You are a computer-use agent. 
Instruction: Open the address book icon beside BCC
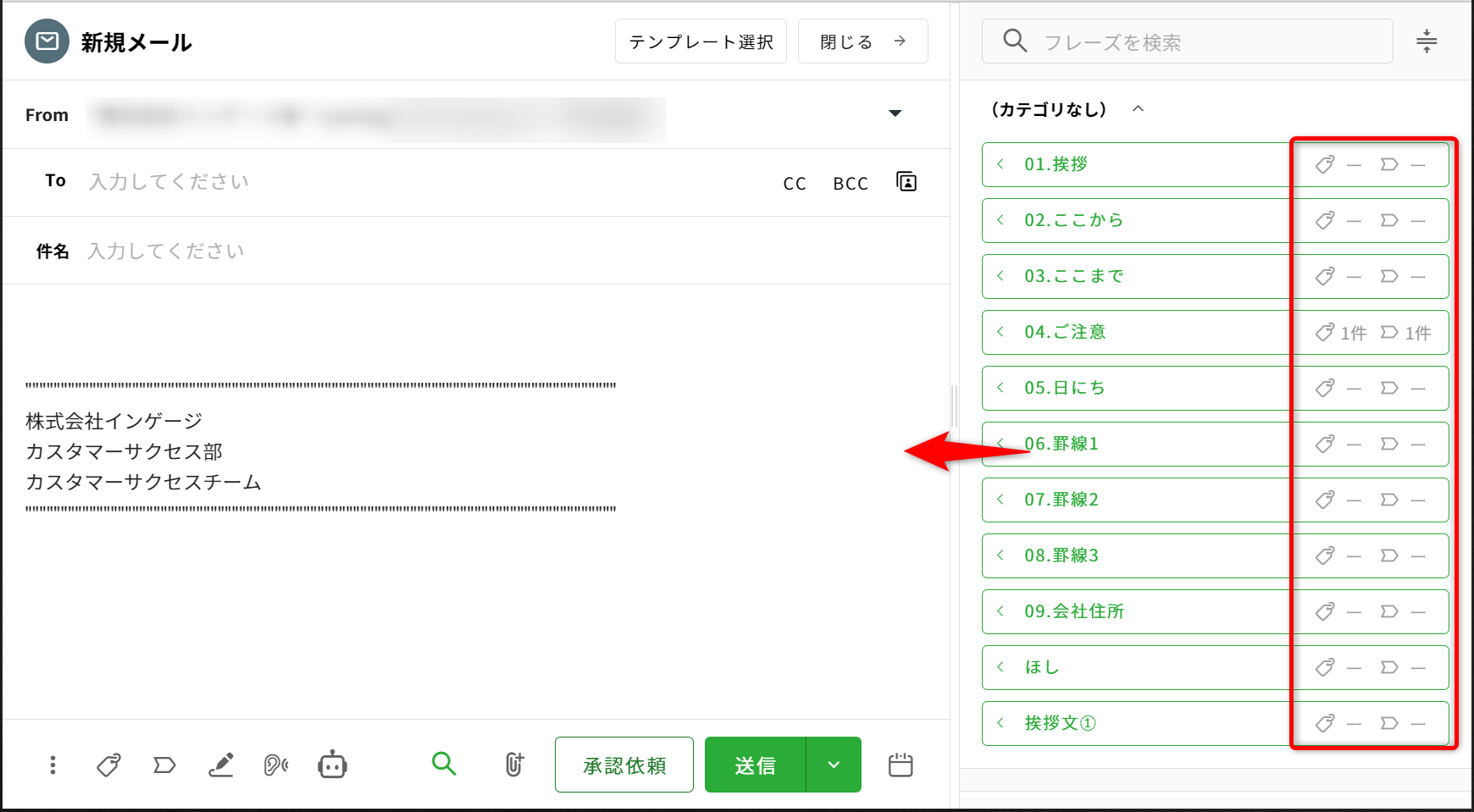(x=906, y=182)
